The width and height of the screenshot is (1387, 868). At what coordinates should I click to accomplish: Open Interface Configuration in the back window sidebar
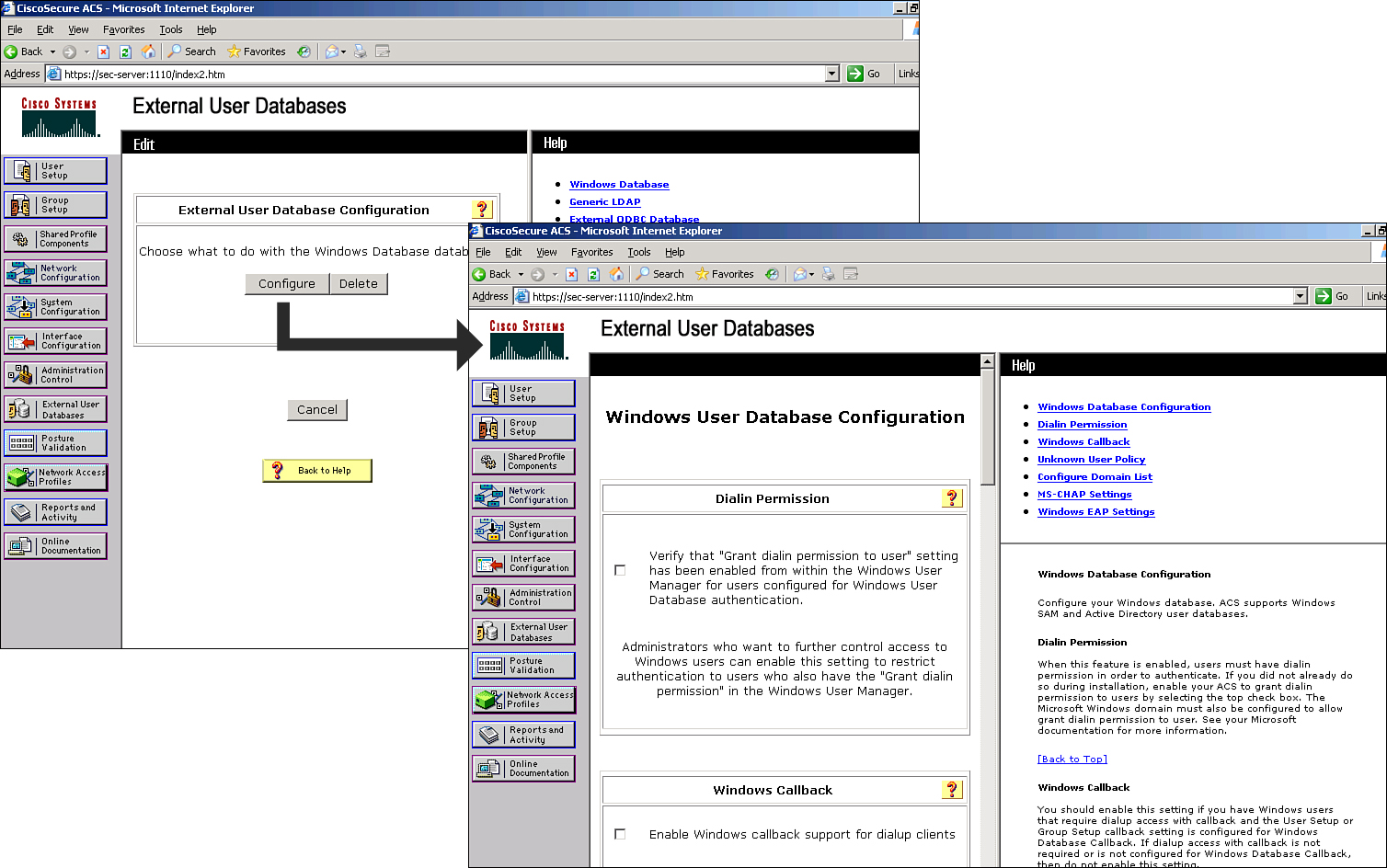click(55, 341)
